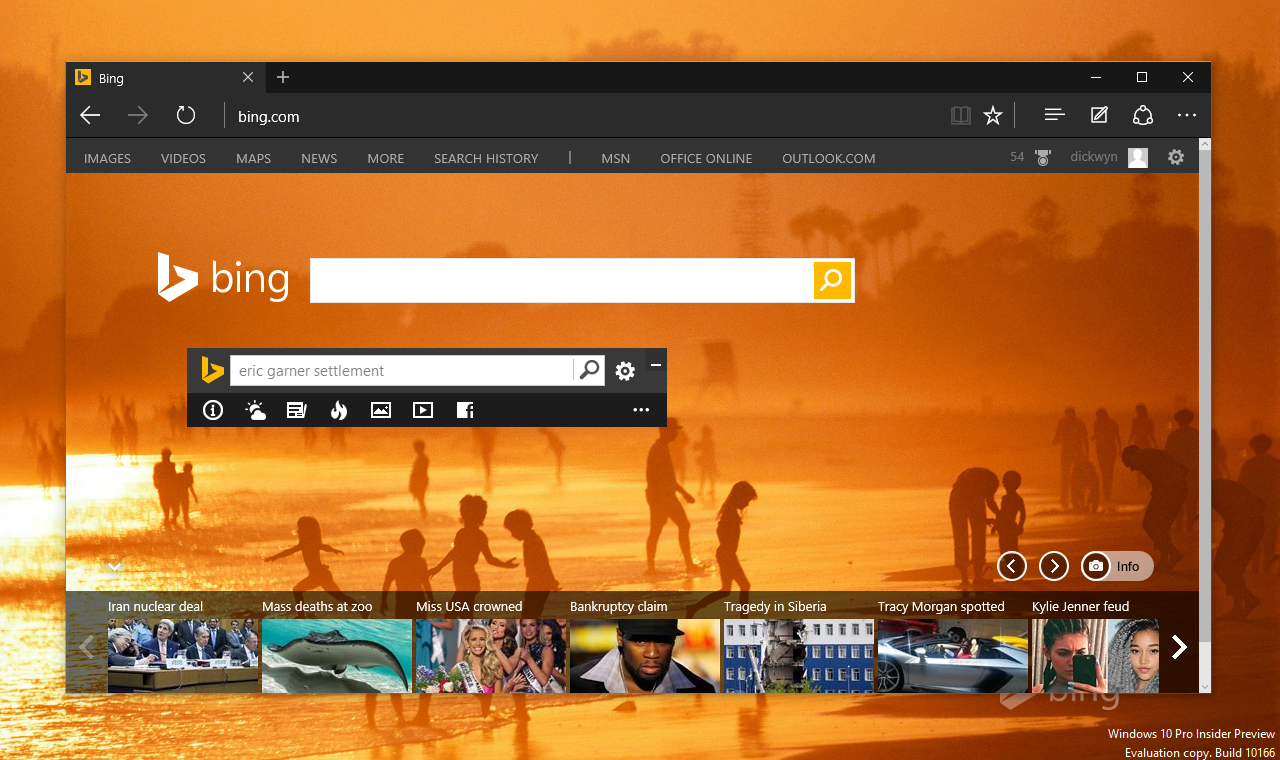
Task: Select the weather icon in the Bing widget
Action: pyautogui.click(x=255, y=410)
